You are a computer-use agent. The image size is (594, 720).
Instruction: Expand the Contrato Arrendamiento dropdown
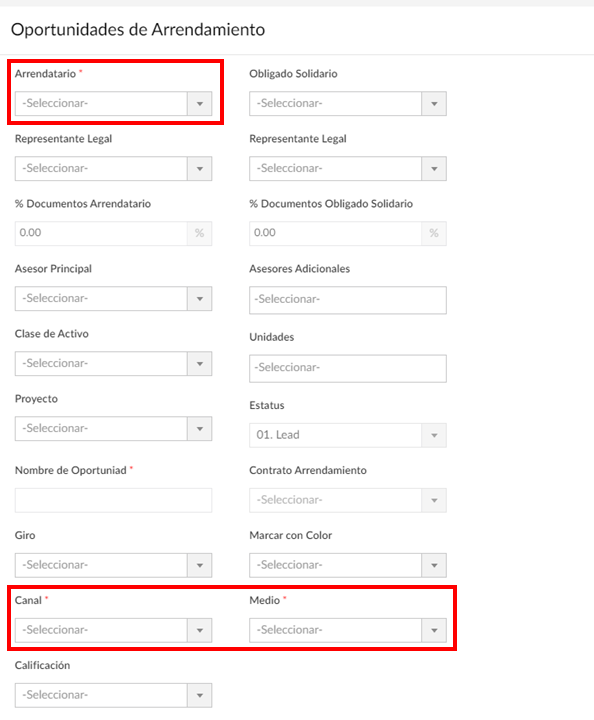coord(347,501)
